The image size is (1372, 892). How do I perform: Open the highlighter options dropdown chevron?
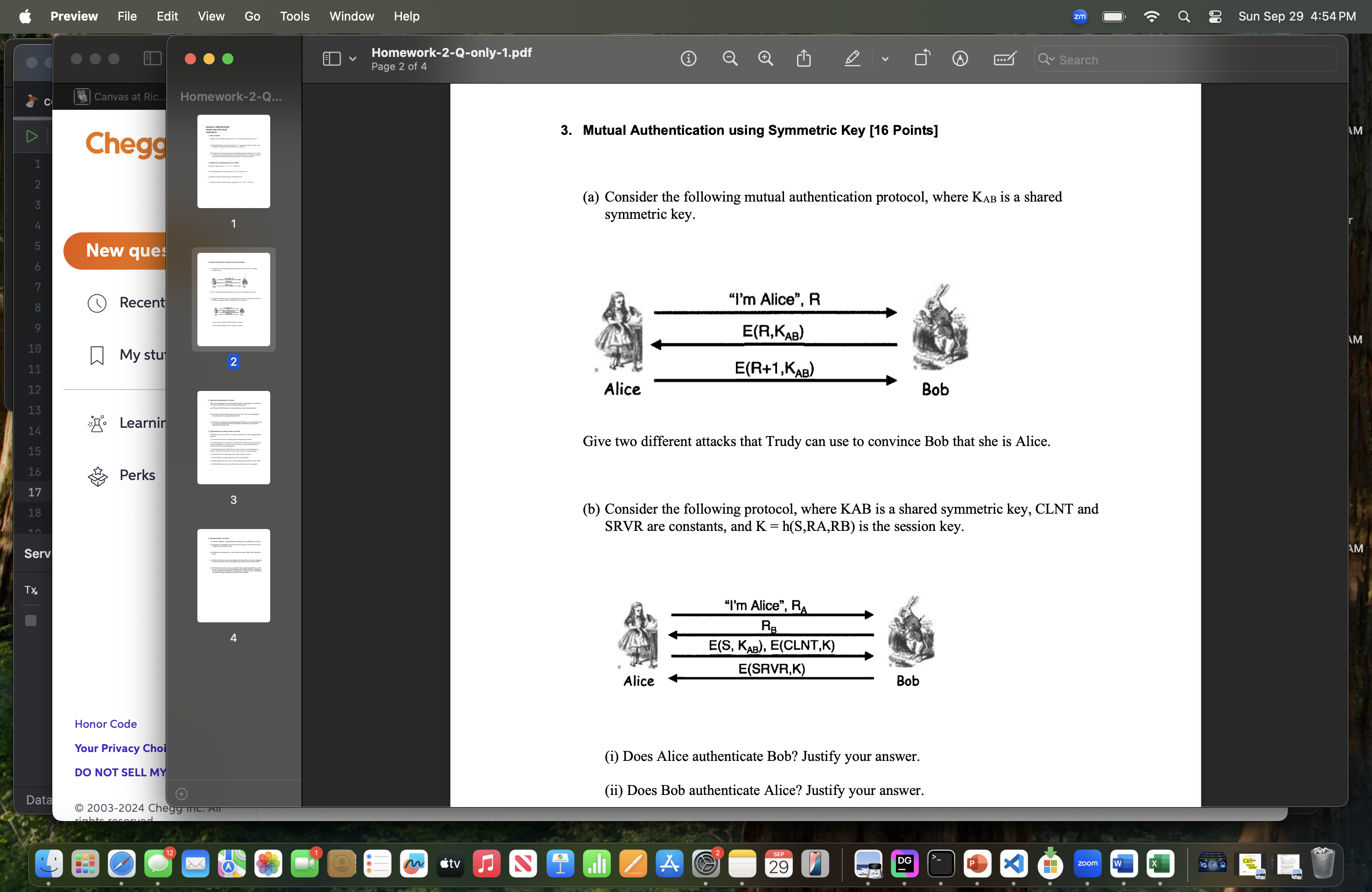click(885, 59)
